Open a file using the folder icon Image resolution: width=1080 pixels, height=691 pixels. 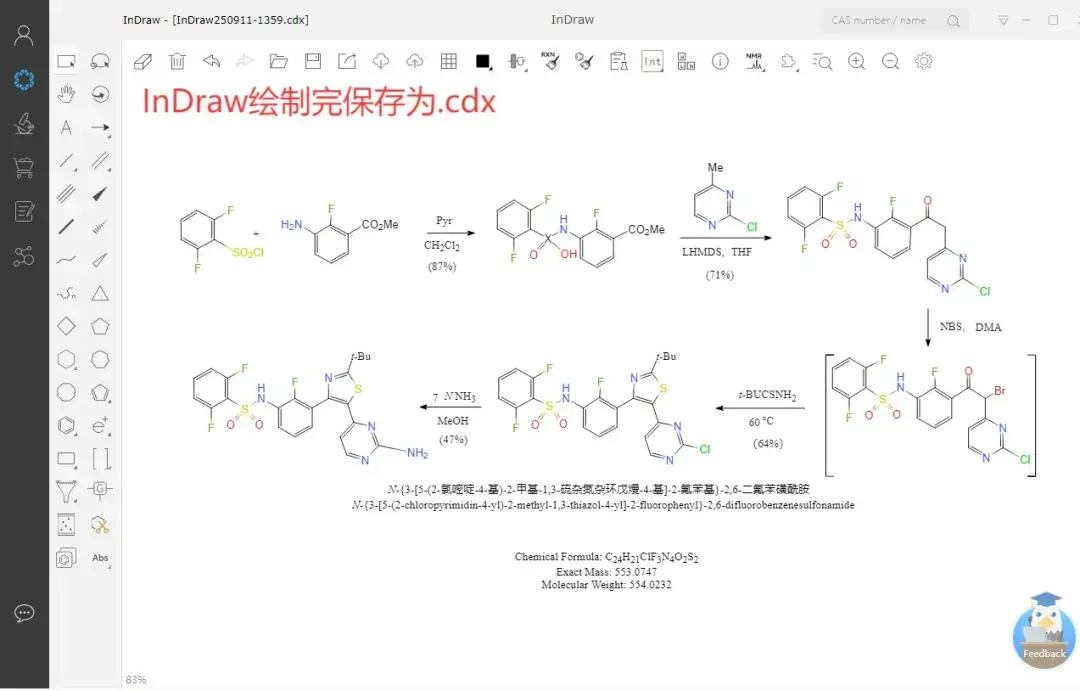pyautogui.click(x=278, y=61)
